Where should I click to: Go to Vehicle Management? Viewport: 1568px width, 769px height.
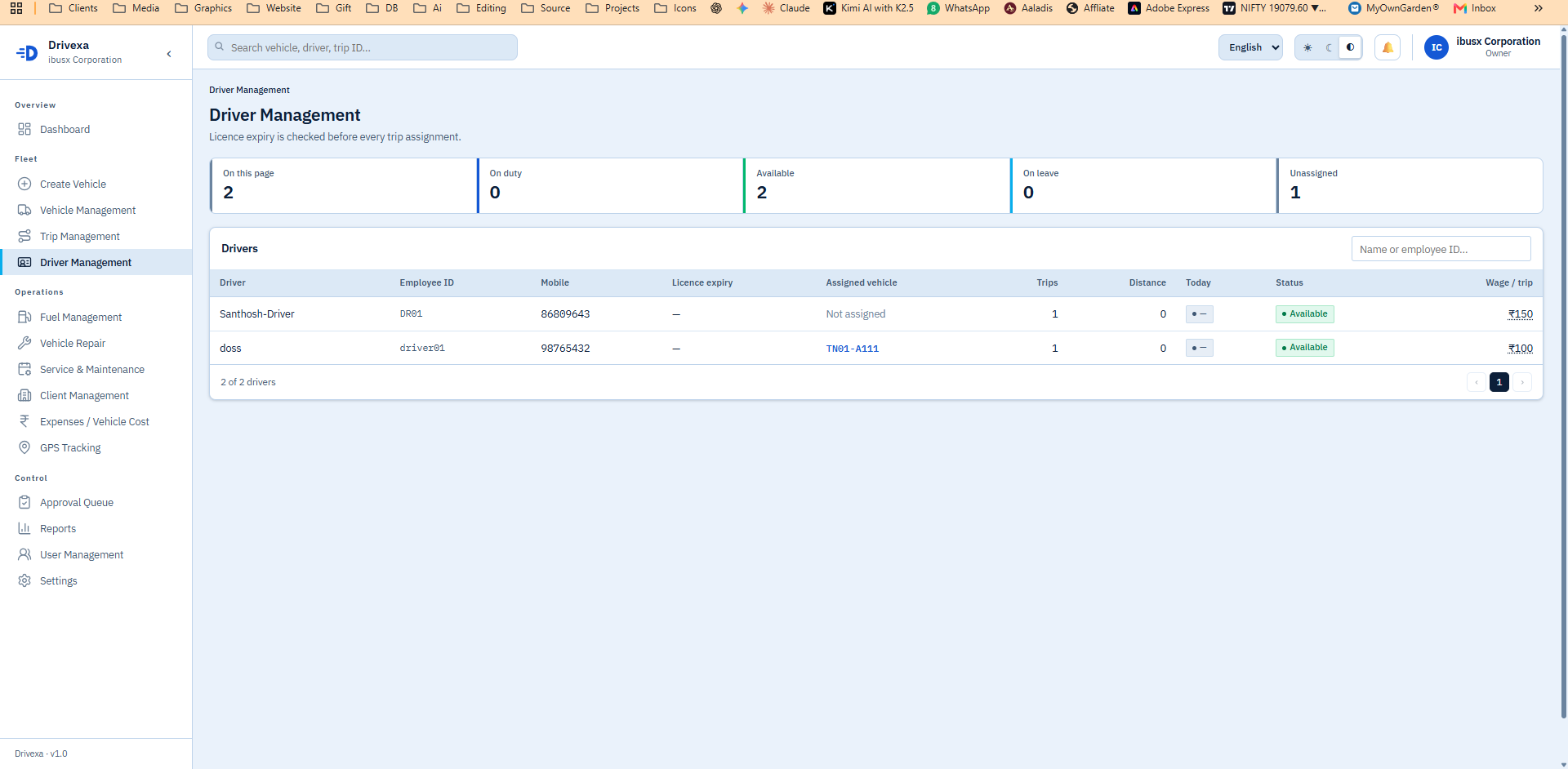[96, 210]
